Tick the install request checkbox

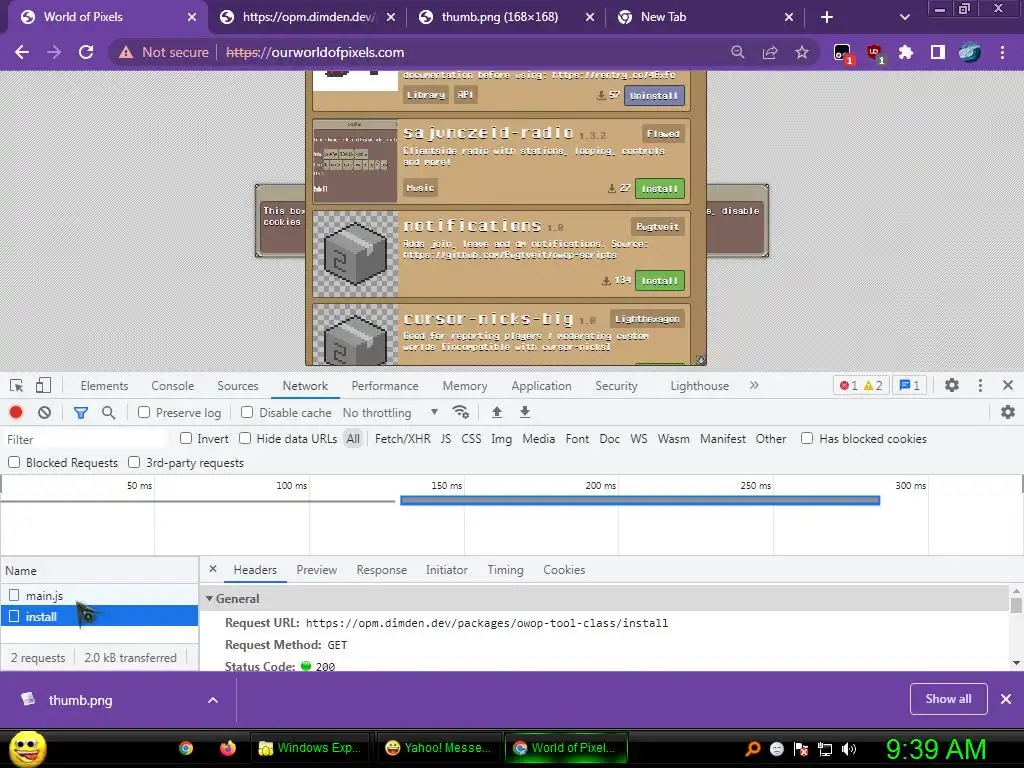pyautogui.click(x=14, y=616)
